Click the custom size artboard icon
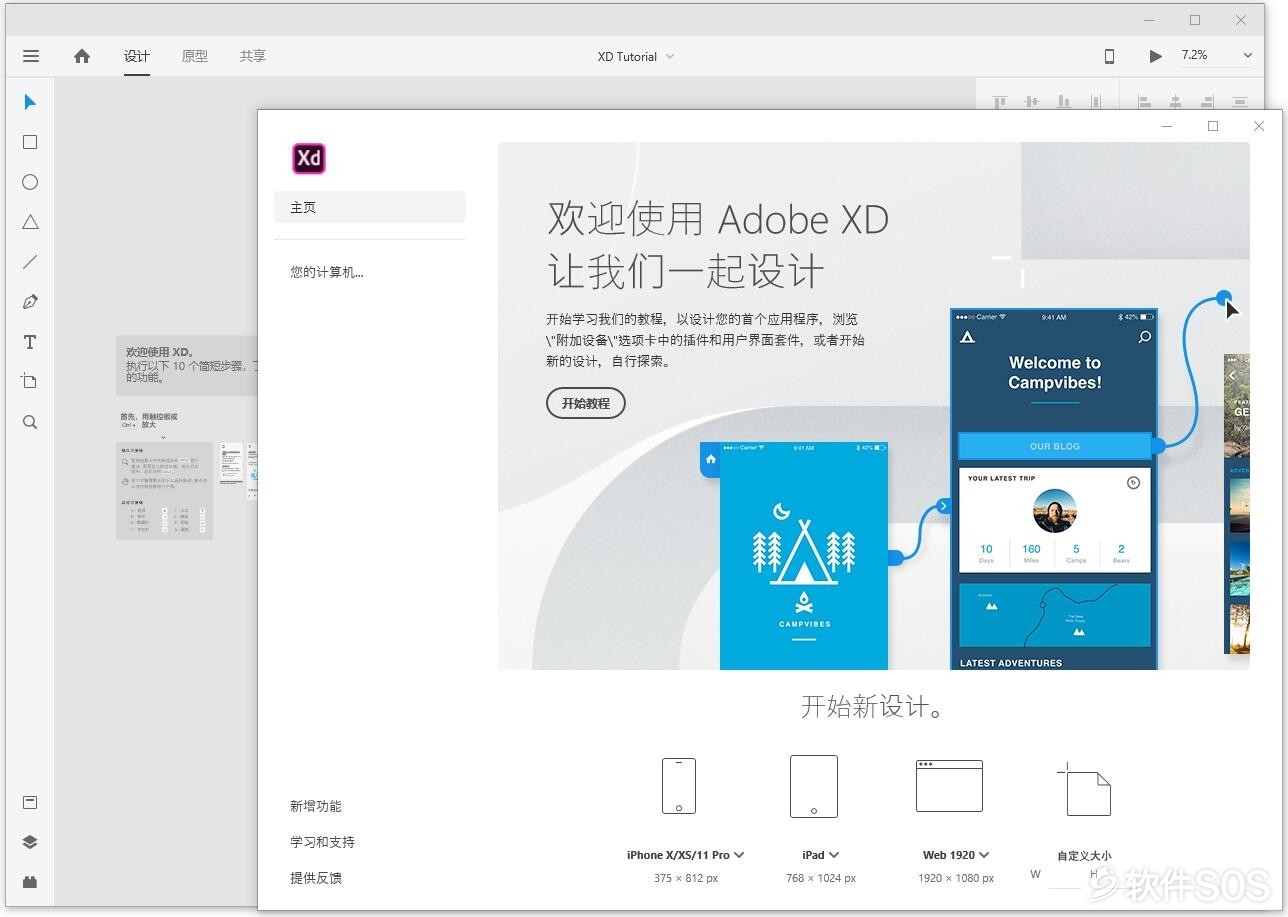The image size is (1288, 917). [1085, 788]
